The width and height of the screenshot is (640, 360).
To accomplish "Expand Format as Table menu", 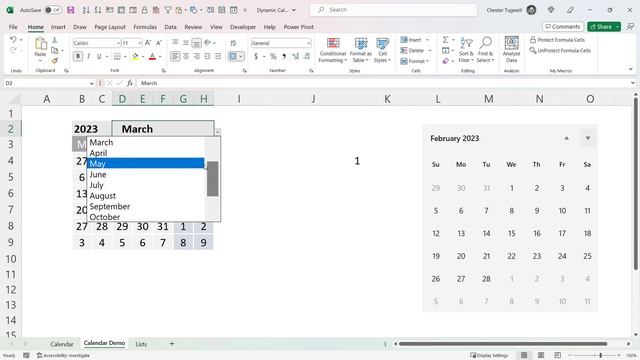I will click(360, 49).
